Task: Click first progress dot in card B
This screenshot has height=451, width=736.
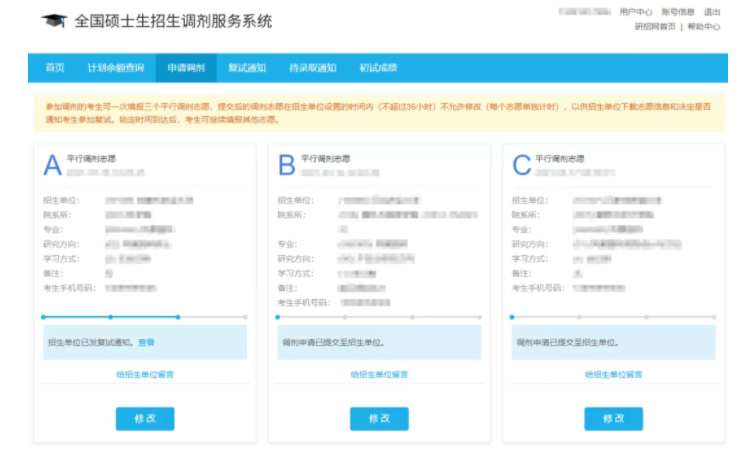Action: [277, 317]
